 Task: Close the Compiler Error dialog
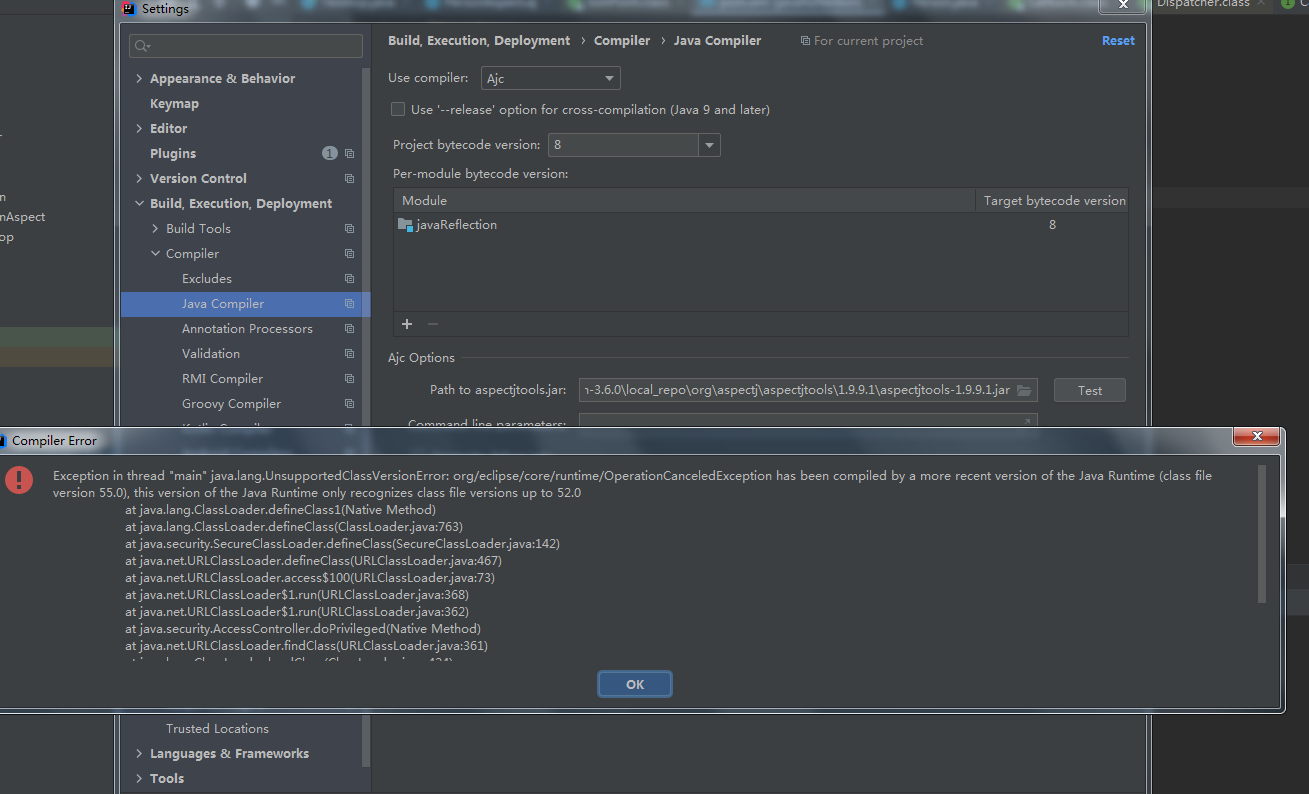[1256, 437]
